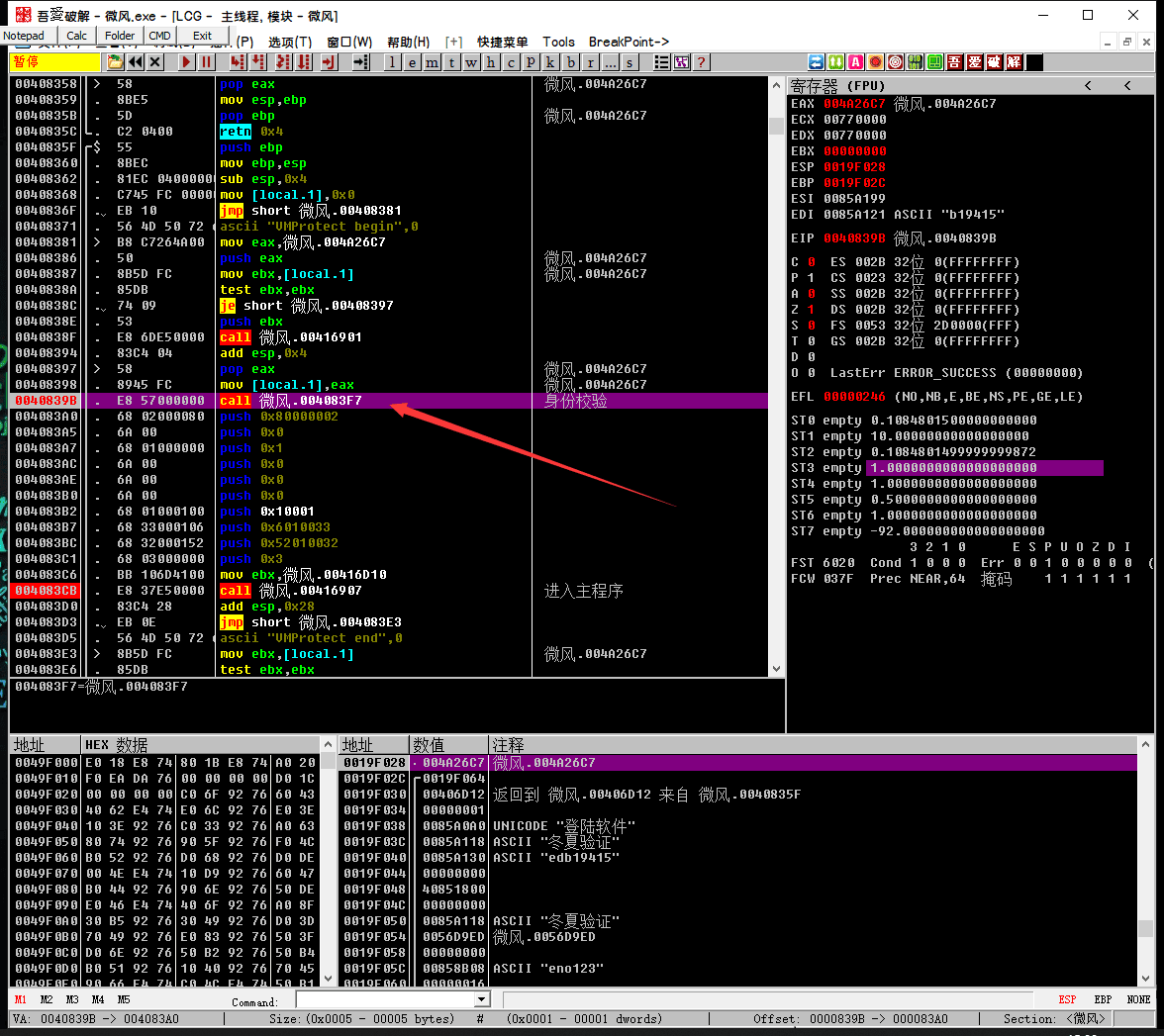Select ESP stack addressing mode
1164x1036 pixels.
(x=1067, y=999)
